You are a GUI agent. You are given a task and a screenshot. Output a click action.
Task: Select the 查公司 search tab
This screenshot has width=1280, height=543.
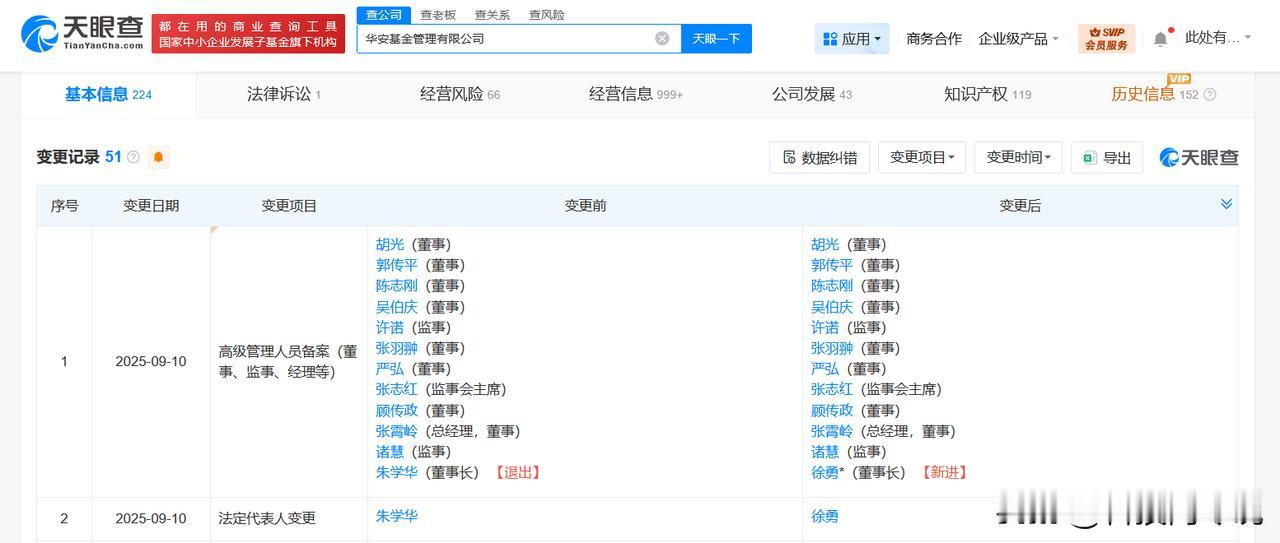click(383, 15)
